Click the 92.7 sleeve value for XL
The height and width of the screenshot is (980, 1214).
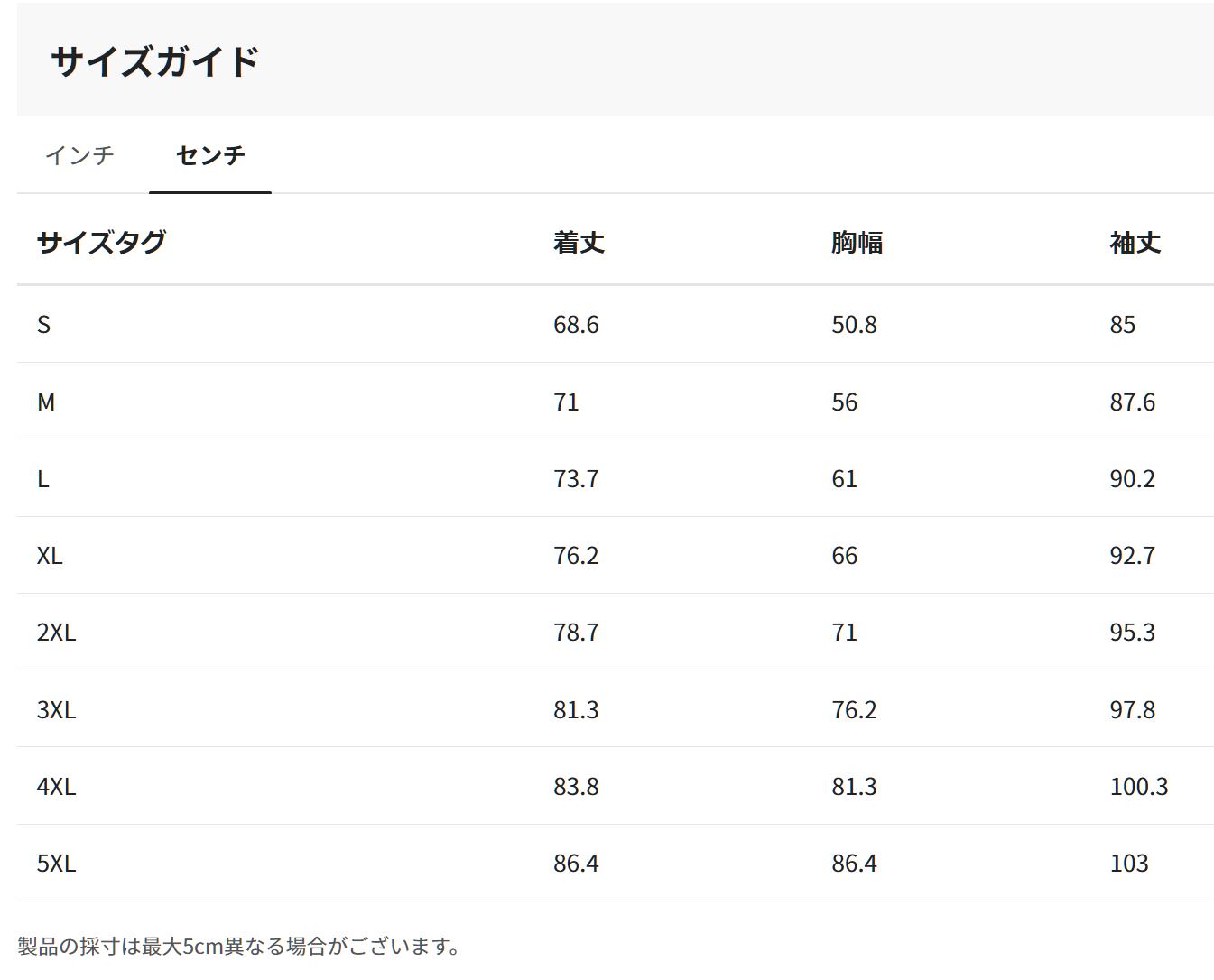click(x=1132, y=556)
